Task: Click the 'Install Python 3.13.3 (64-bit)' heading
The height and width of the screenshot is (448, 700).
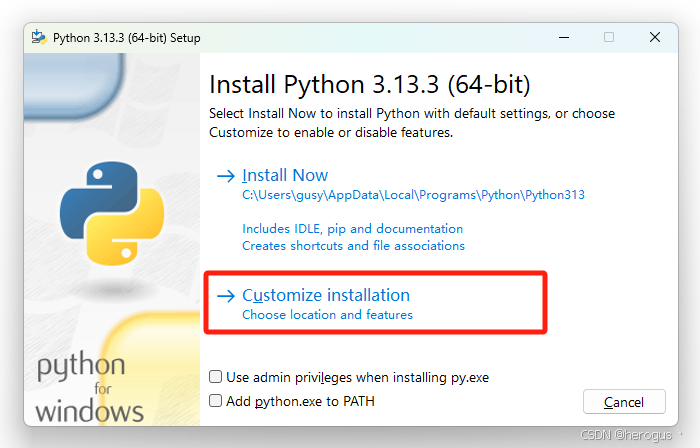Action: coord(370,84)
